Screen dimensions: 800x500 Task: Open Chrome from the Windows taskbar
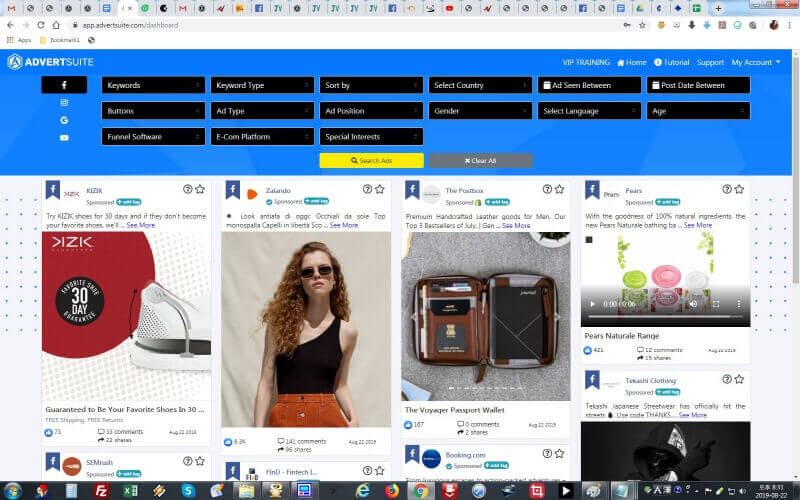pos(421,490)
